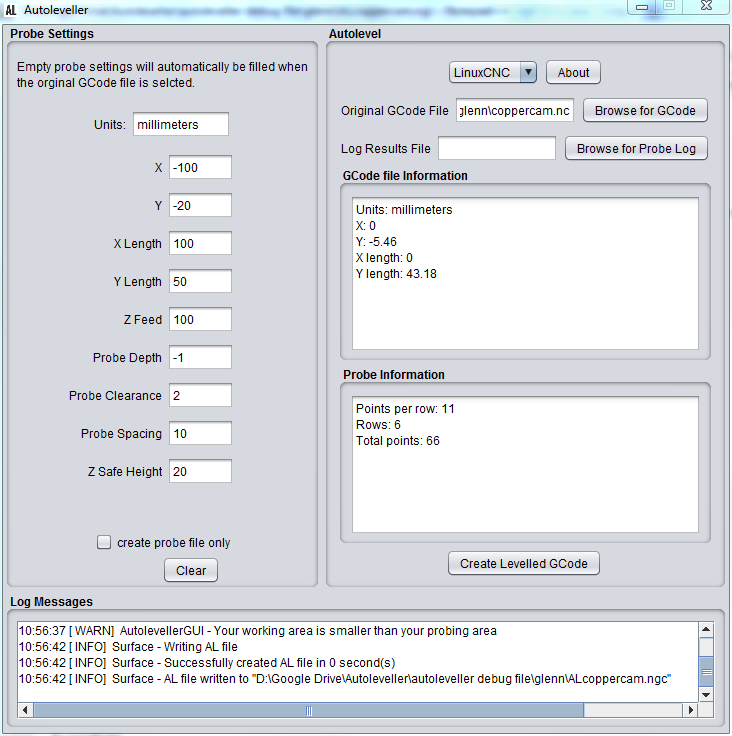Select the Probe Depth field
This screenshot has height=736, width=732.
[200, 358]
